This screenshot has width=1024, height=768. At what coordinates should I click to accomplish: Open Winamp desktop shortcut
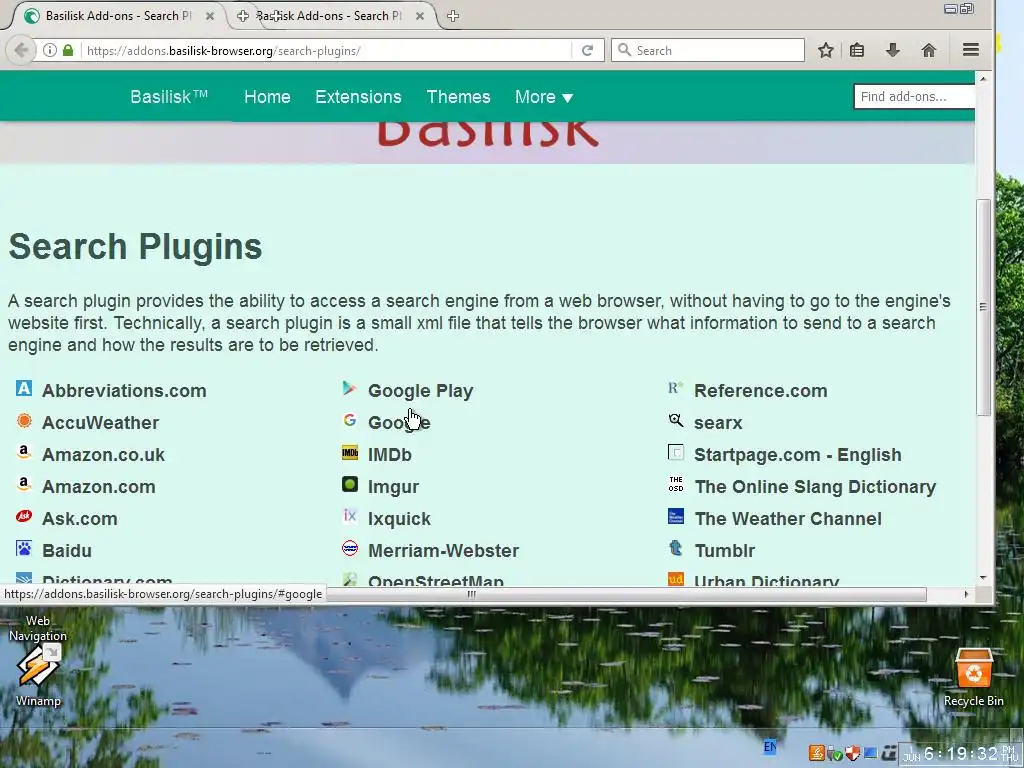[x=38, y=674]
